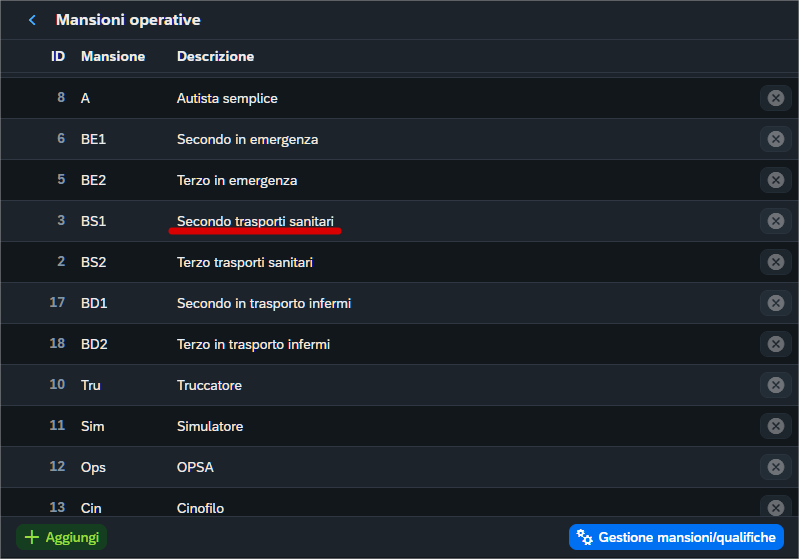The height and width of the screenshot is (559, 799).
Task: Remove the BS2 Terzo trasporti sanitari entry
Action: [775, 262]
